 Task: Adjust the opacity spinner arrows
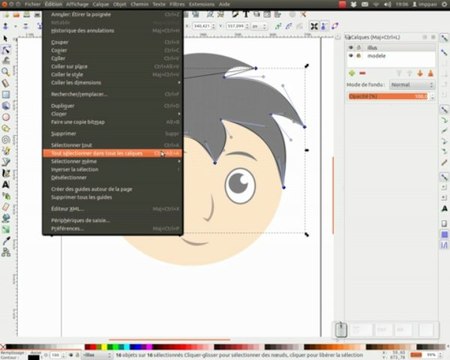click(x=432, y=97)
